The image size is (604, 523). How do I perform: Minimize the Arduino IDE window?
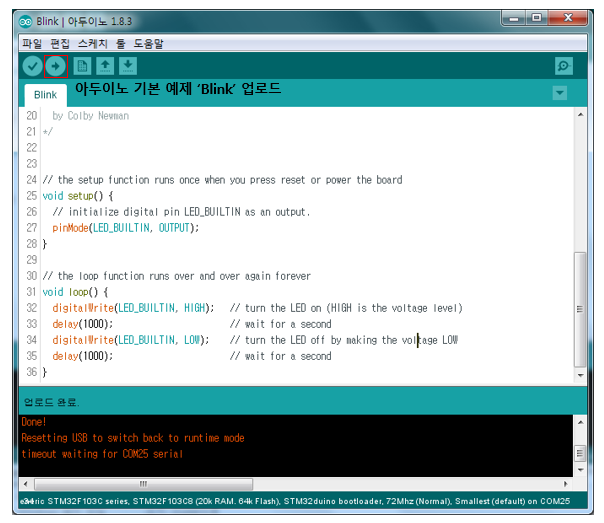pos(514,18)
